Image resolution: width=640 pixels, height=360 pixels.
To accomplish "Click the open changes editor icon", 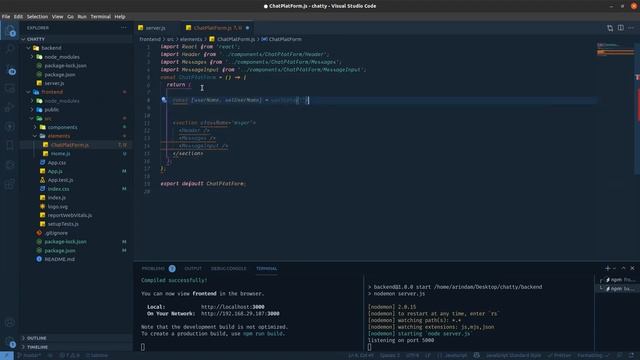I will 610,28.
